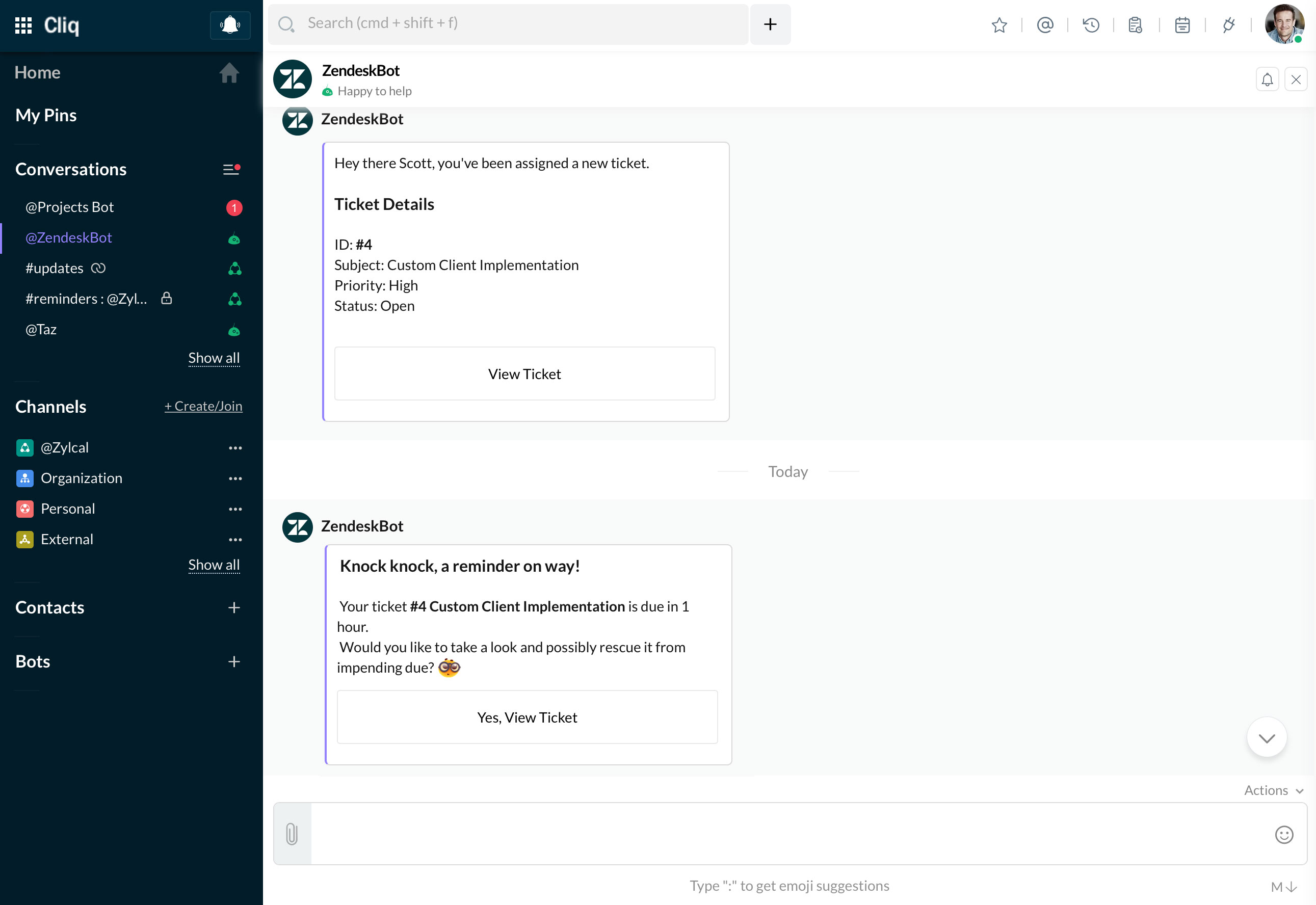This screenshot has height=905, width=1316.
Task: Click the Bots heading
Action: [33, 662]
